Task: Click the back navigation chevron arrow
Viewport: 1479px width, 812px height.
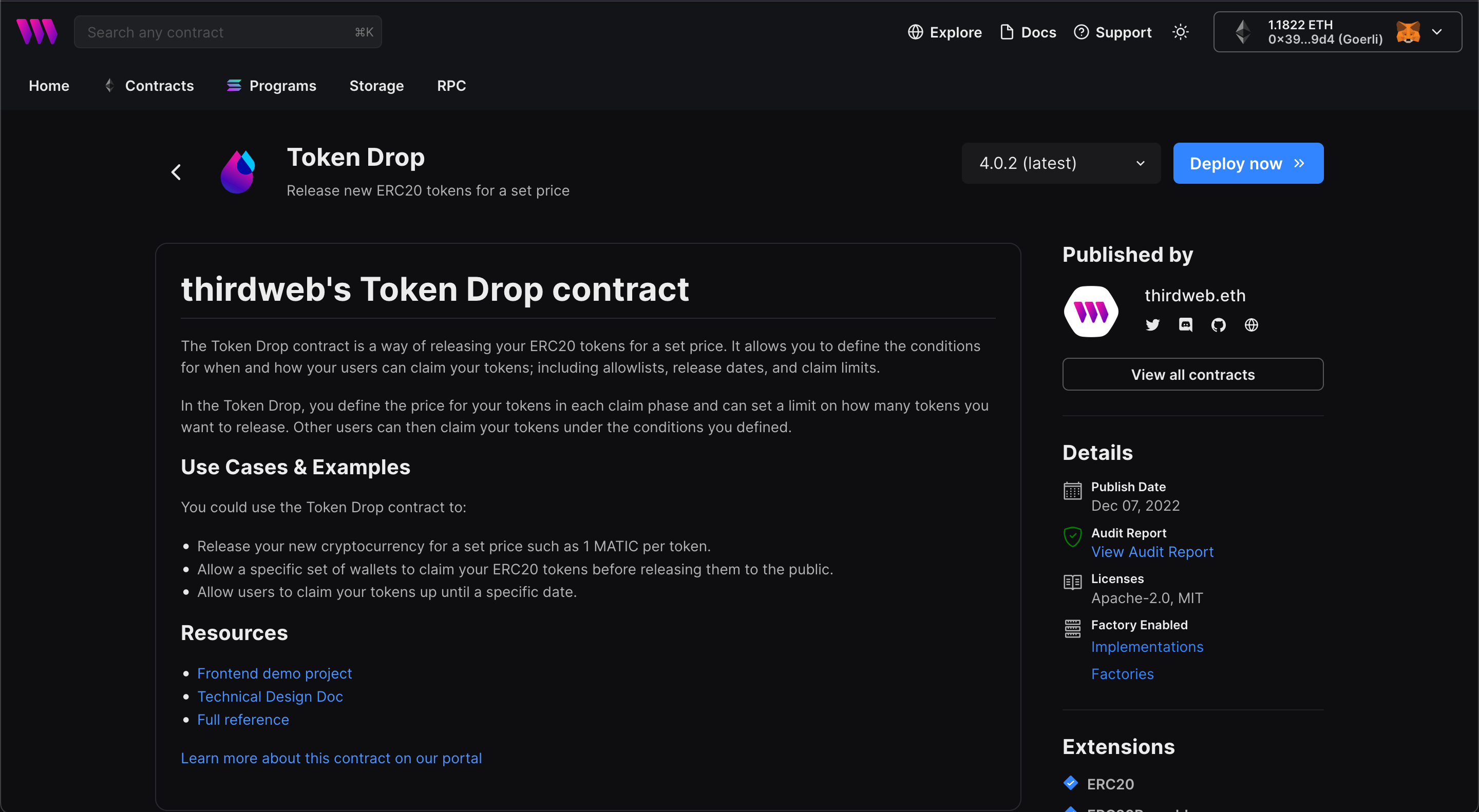Action: 176,170
